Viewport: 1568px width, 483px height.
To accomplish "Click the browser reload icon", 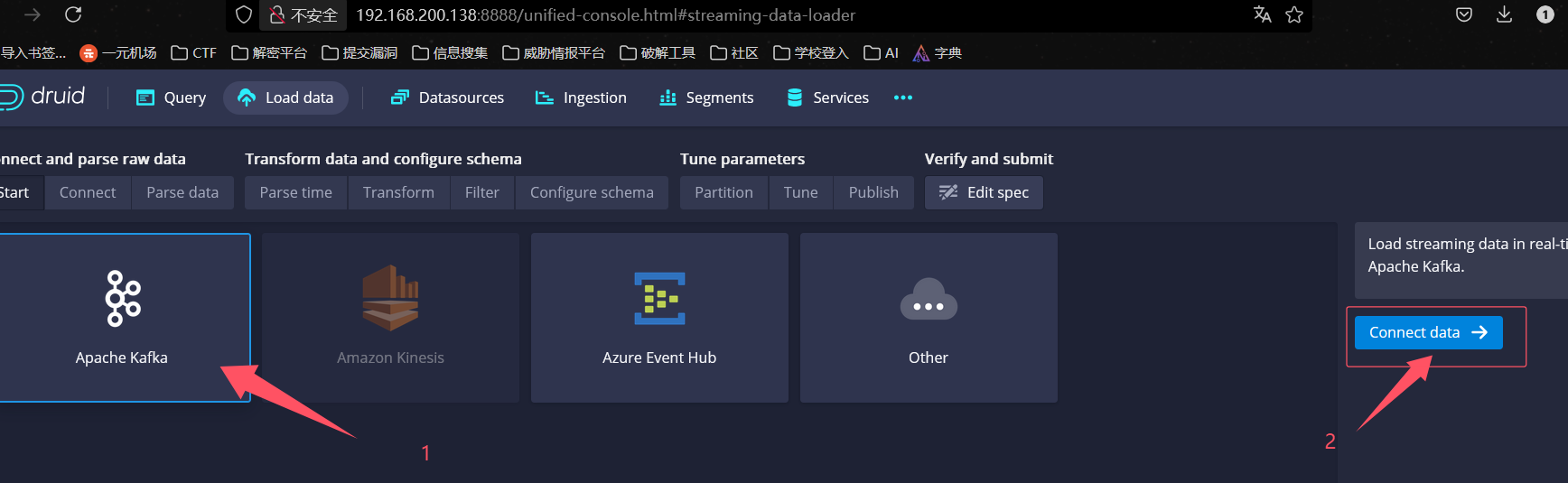I will 73,14.
